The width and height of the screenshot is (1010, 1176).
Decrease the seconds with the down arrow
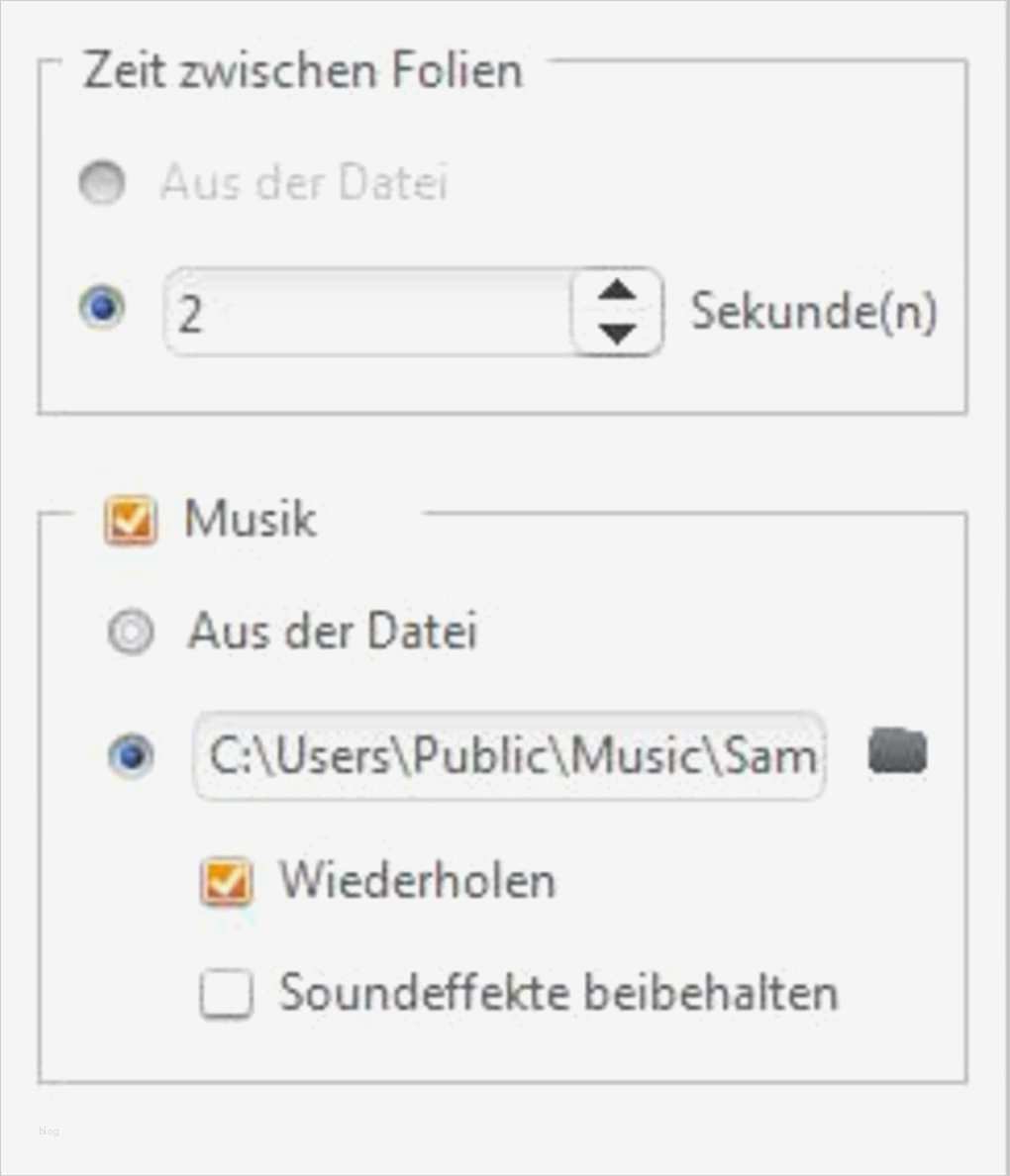click(x=618, y=333)
